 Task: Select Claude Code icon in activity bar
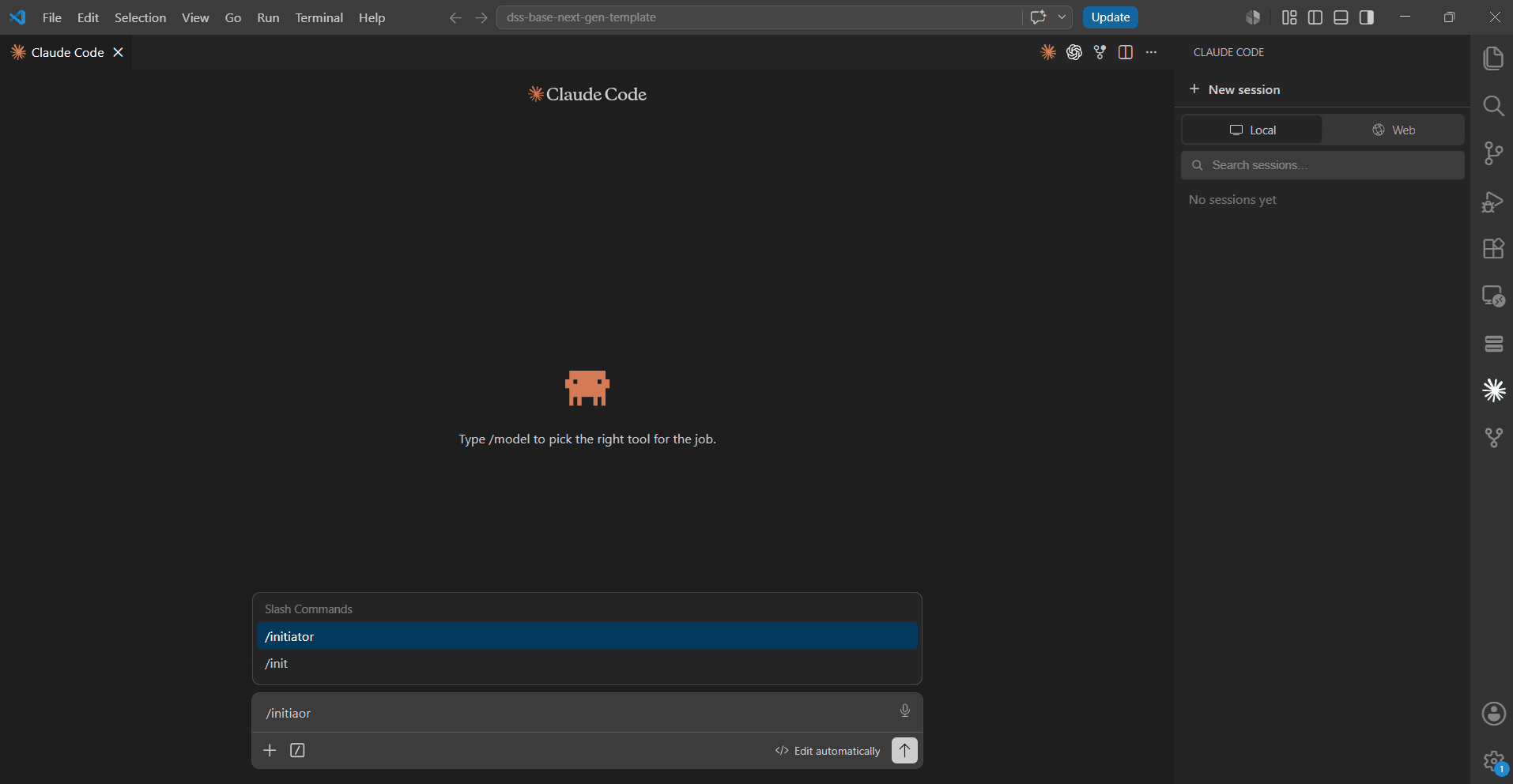click(1493, 390)
